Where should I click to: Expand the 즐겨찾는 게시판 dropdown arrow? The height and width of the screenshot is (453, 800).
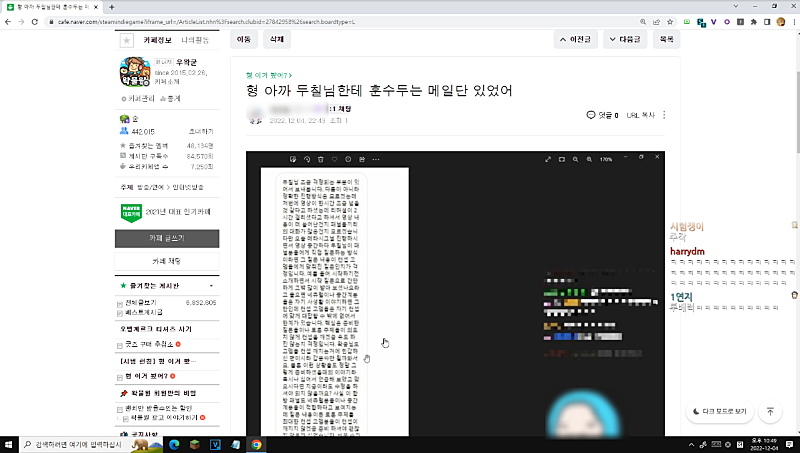click(212, 285)
